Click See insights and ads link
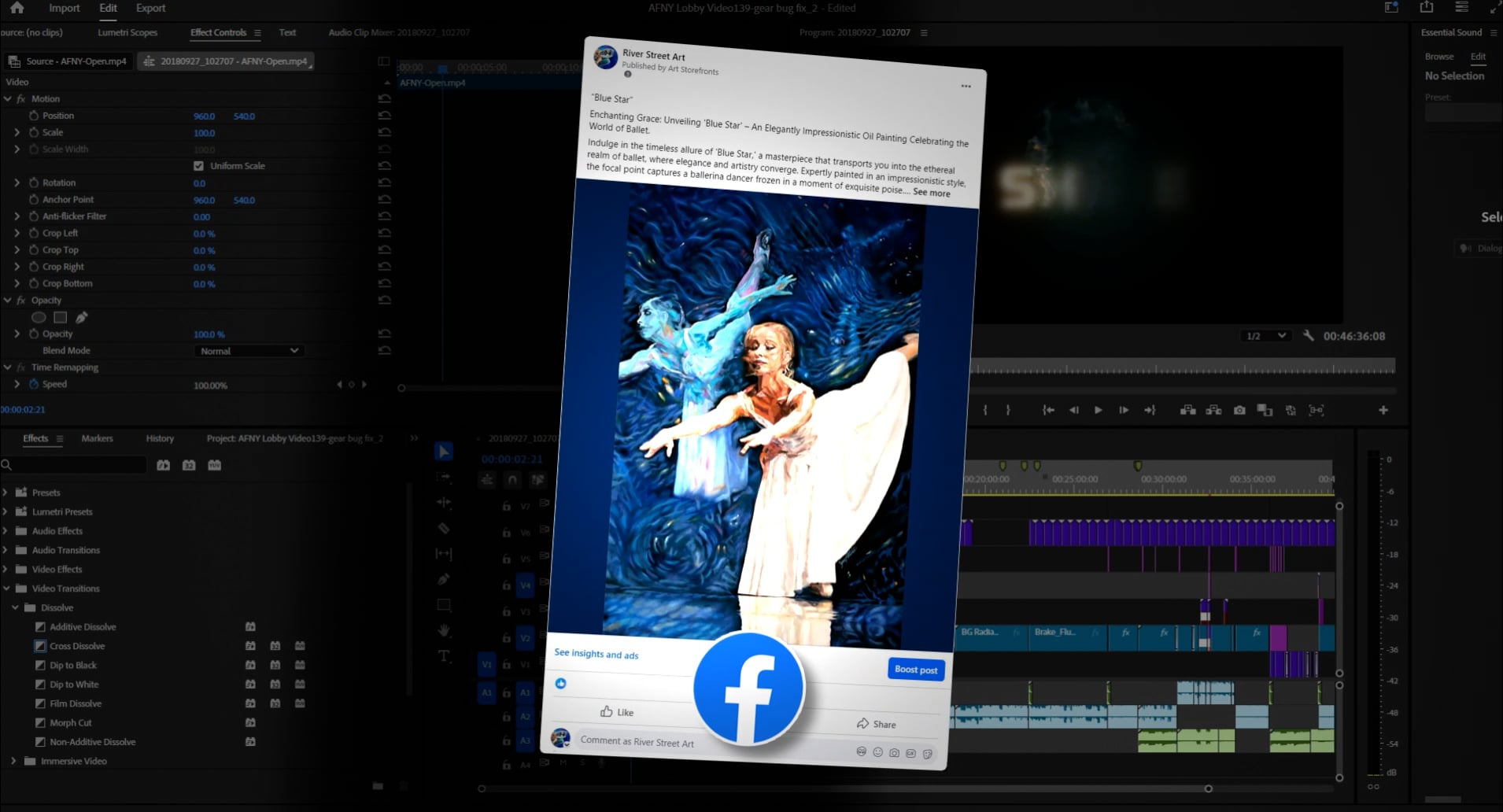The image size is (1503, 812). (x=596, y=654)
